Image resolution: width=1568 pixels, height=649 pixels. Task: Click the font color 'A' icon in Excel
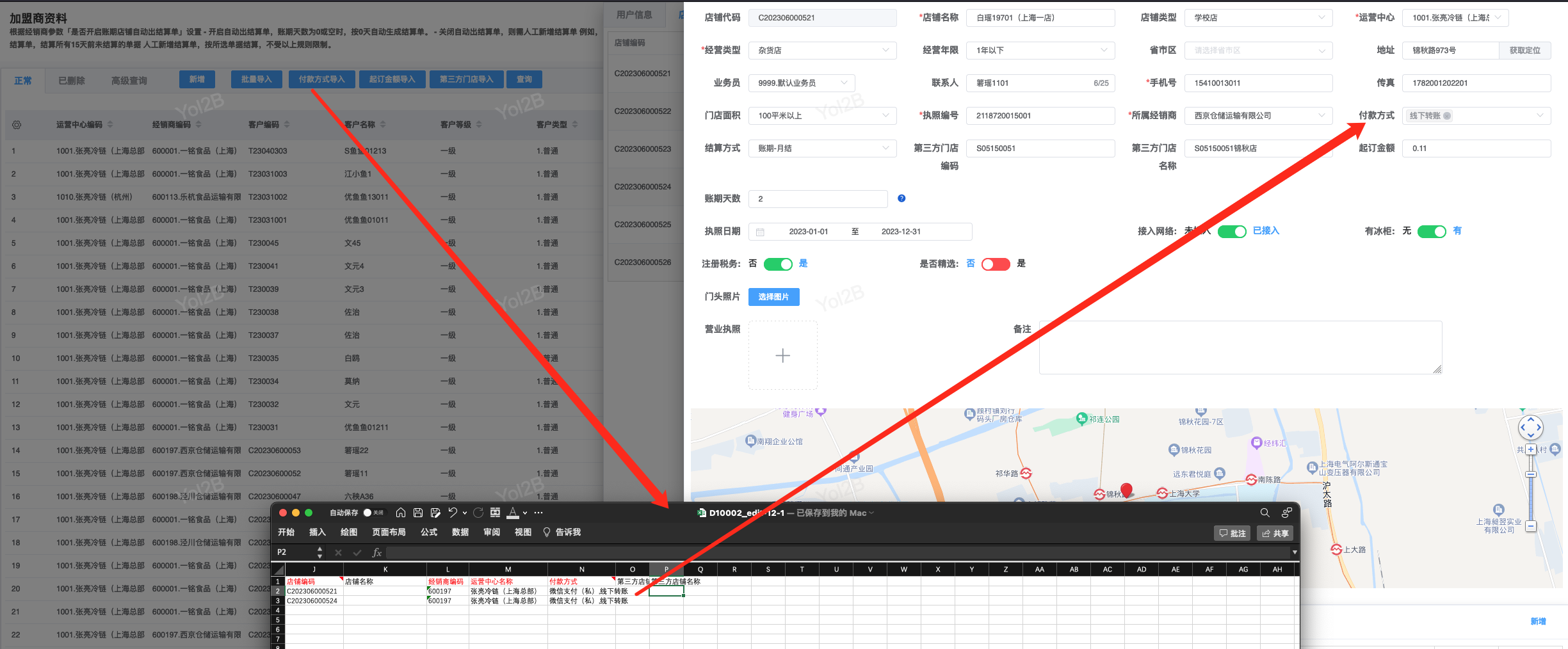(x=513, y=513)
